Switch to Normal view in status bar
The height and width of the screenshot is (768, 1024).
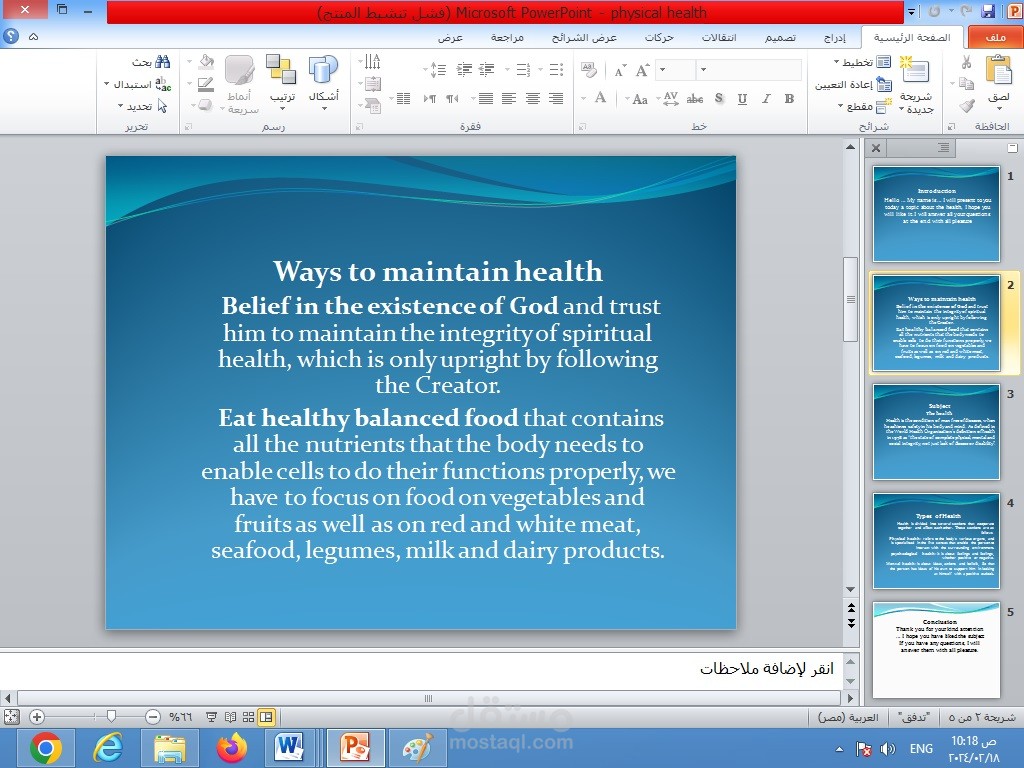click(266, 717)
